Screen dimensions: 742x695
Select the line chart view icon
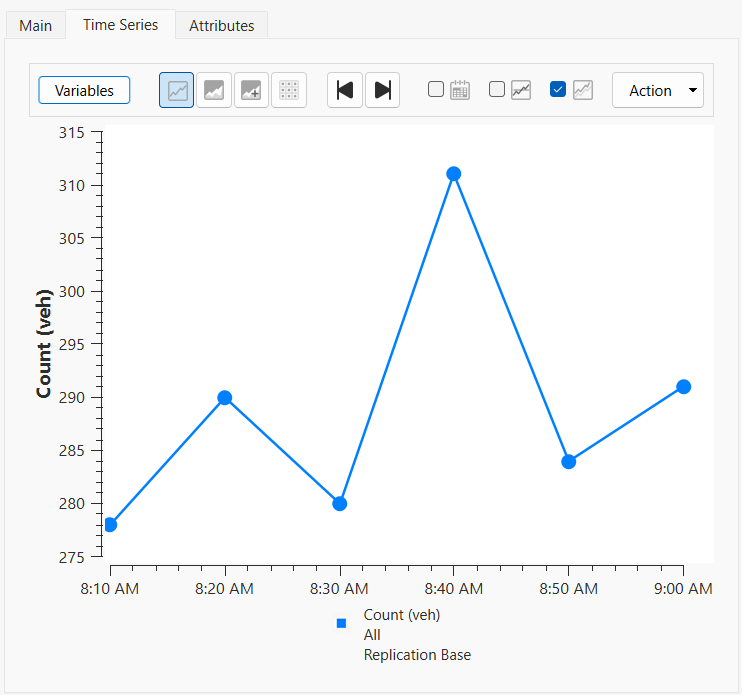(177, 90)
